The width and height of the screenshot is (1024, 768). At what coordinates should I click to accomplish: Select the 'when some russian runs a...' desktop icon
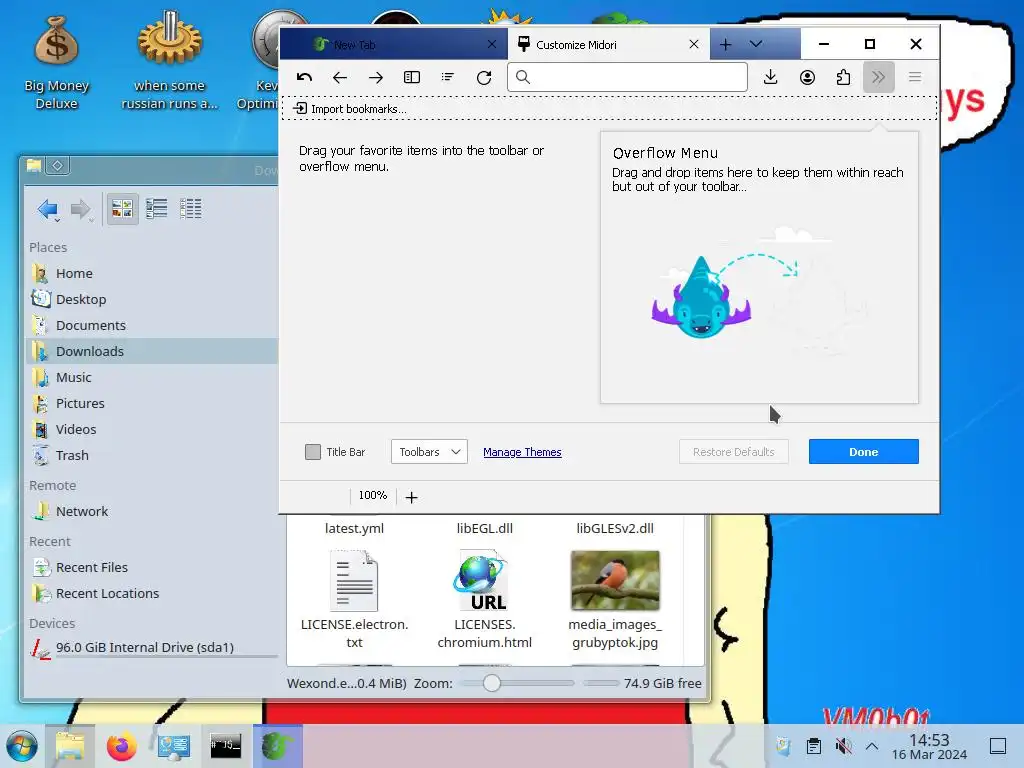pos(169,62)
